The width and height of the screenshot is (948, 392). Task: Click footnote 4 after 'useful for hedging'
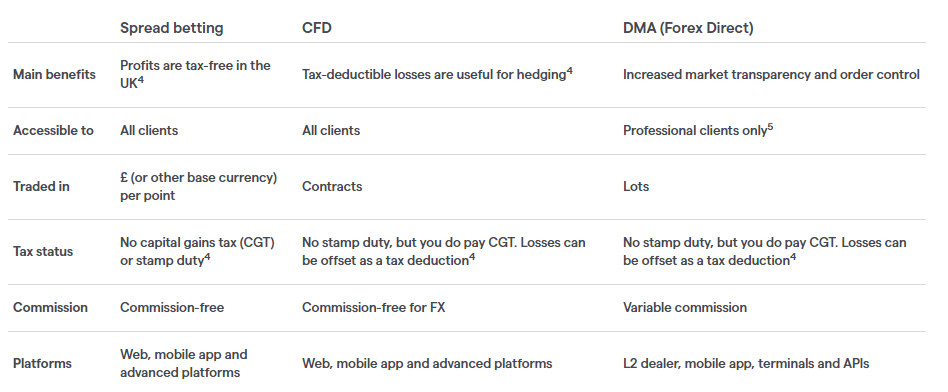570,71
